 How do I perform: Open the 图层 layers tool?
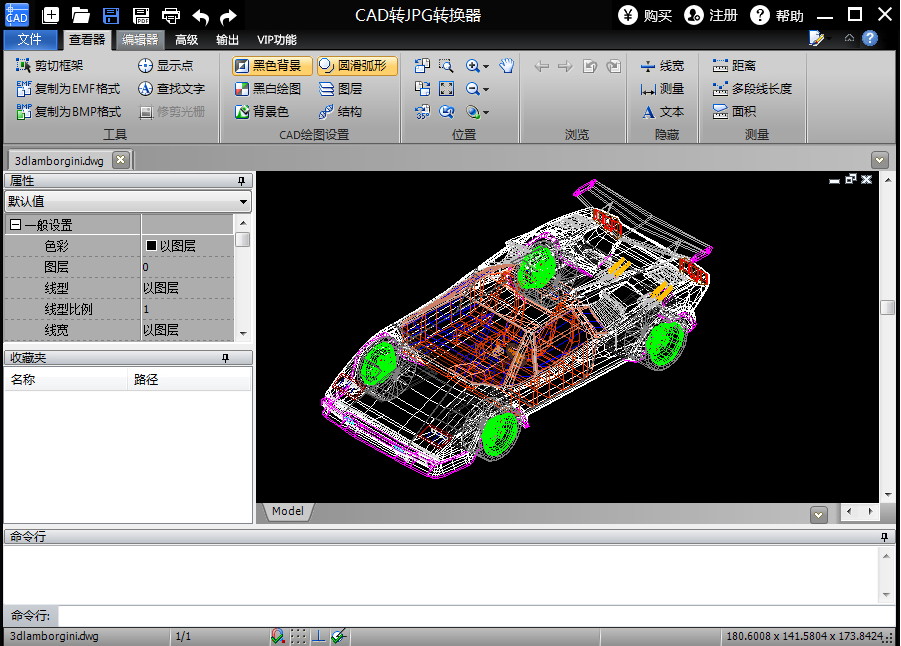(340, 89)
